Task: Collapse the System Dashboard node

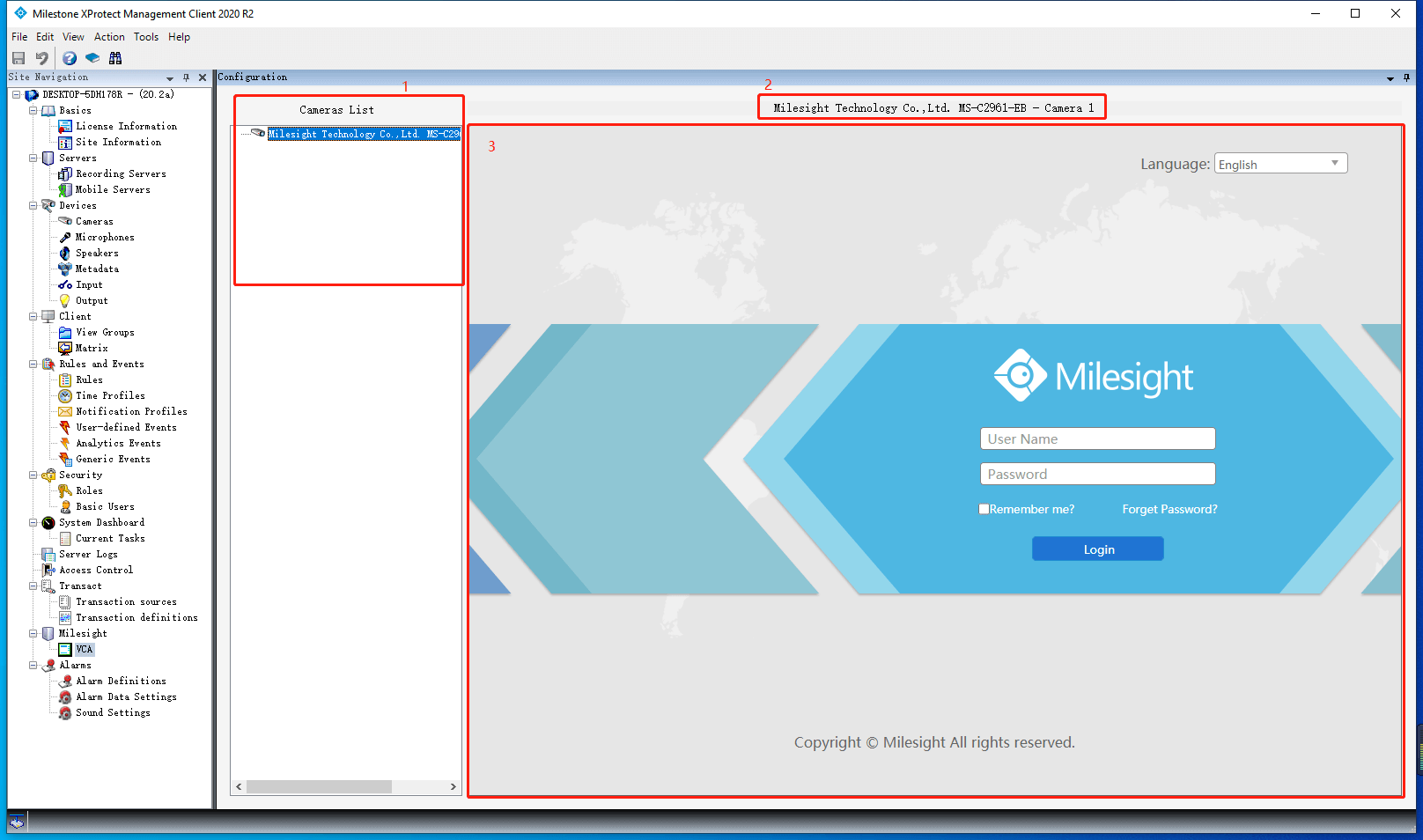Action: point(33,523)
